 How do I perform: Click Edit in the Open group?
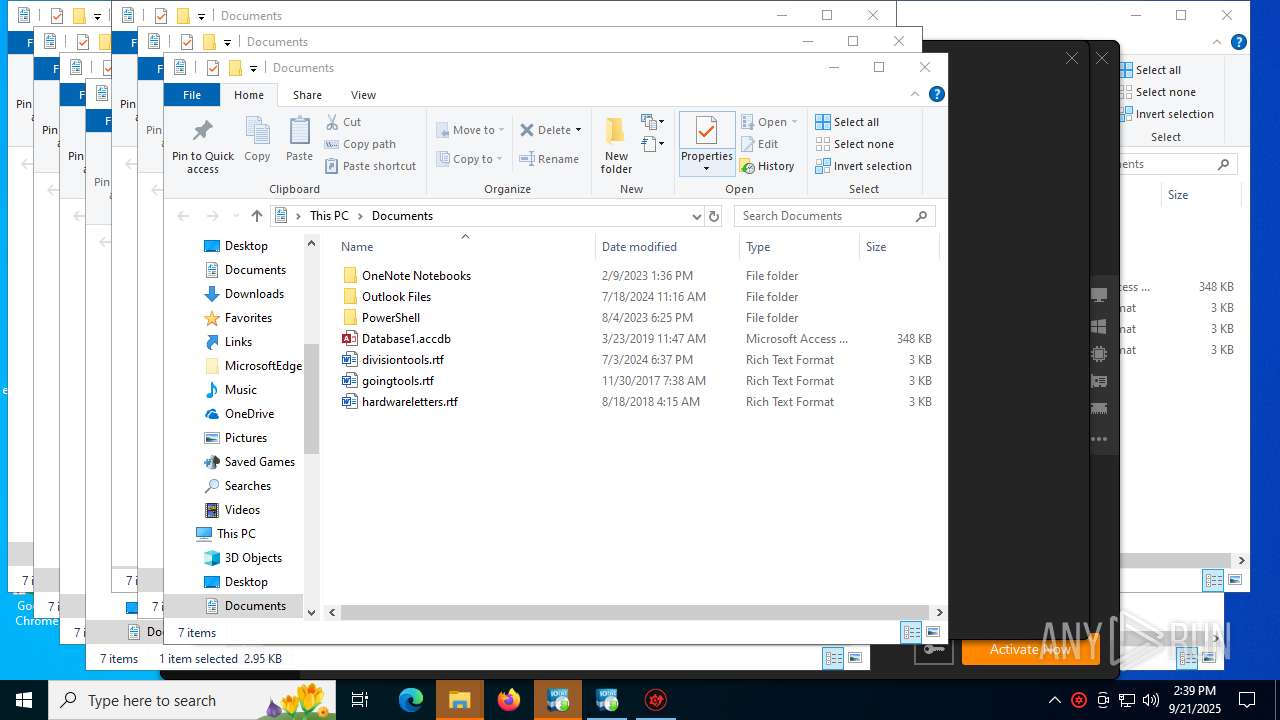pos(759,144)
